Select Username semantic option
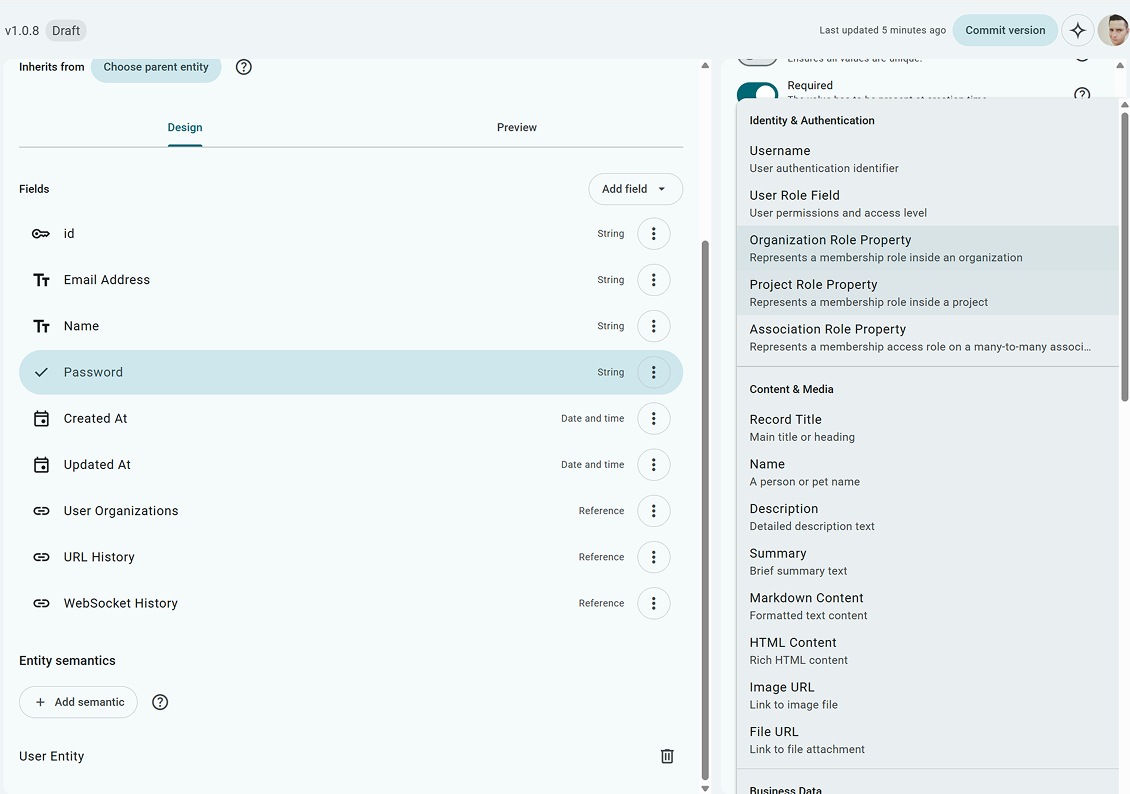 pyautogui.click(x=927, y=159)
